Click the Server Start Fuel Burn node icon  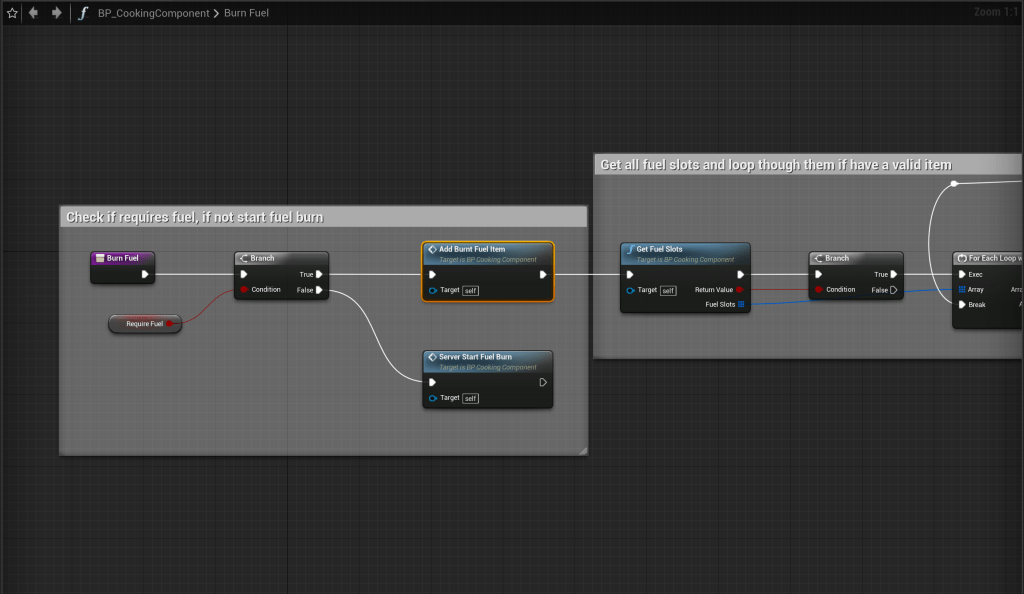pyautogui.click(x=432, y=357)
